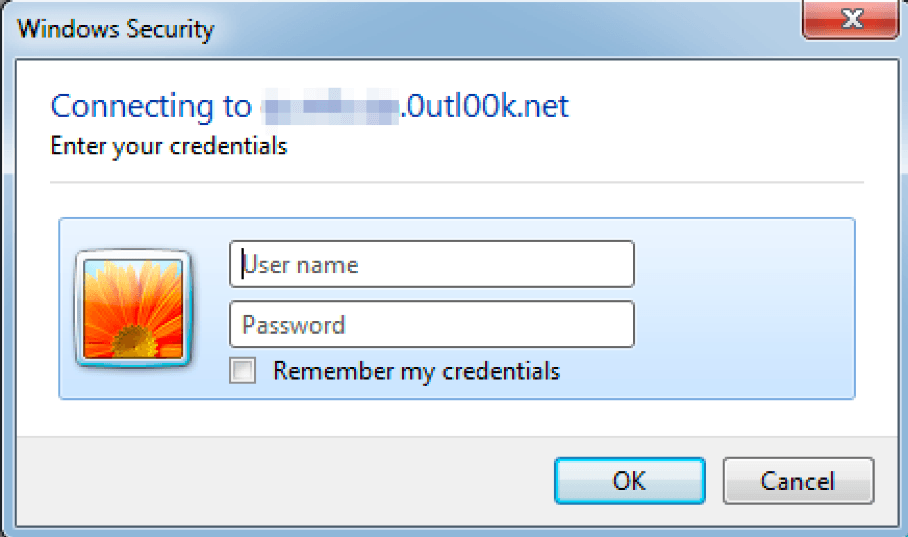Focus the User name field
The width and height of the screenshot is (908, 537).
coord(432,264)
